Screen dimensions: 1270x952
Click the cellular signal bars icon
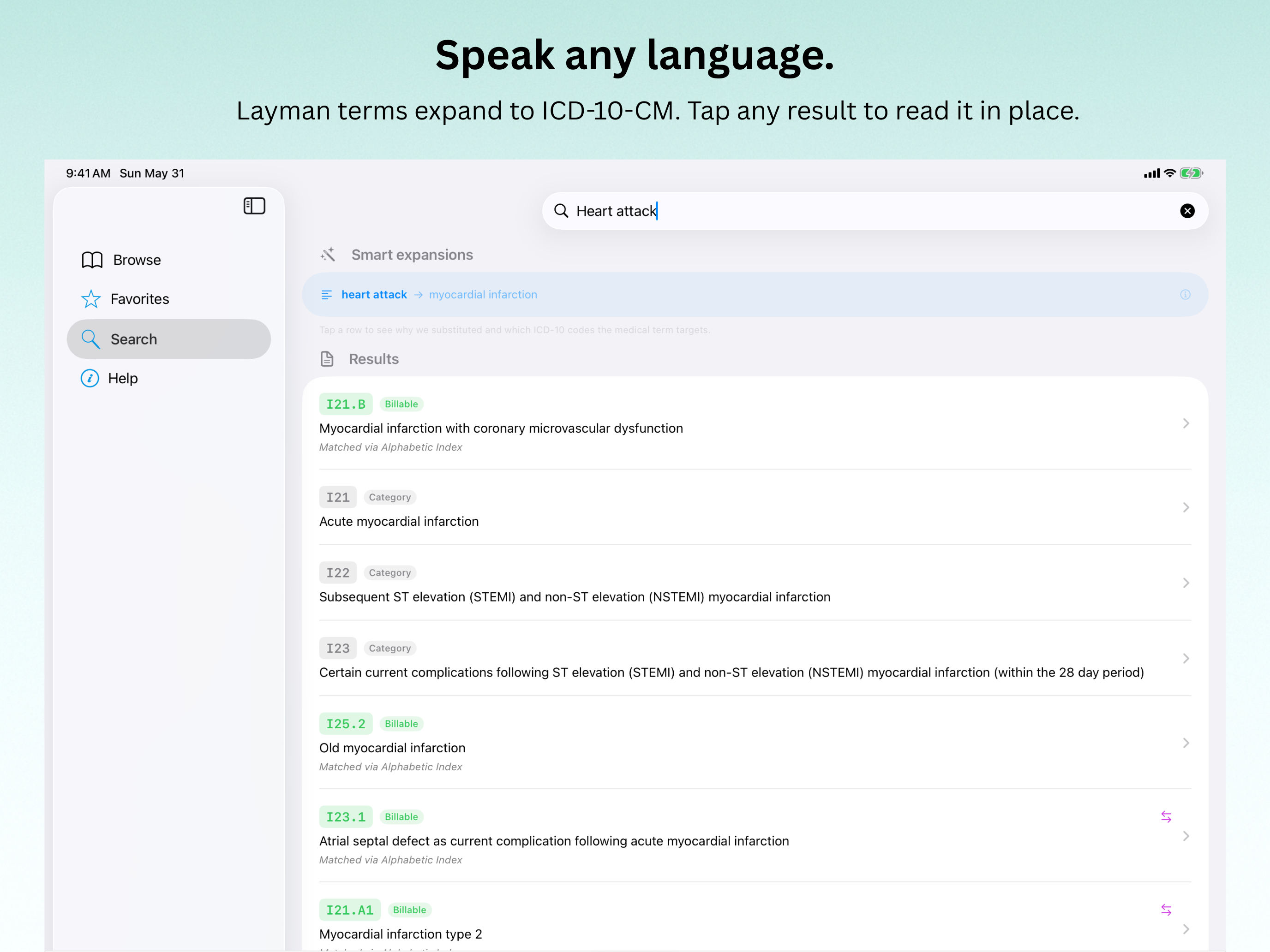point(1152,173)
